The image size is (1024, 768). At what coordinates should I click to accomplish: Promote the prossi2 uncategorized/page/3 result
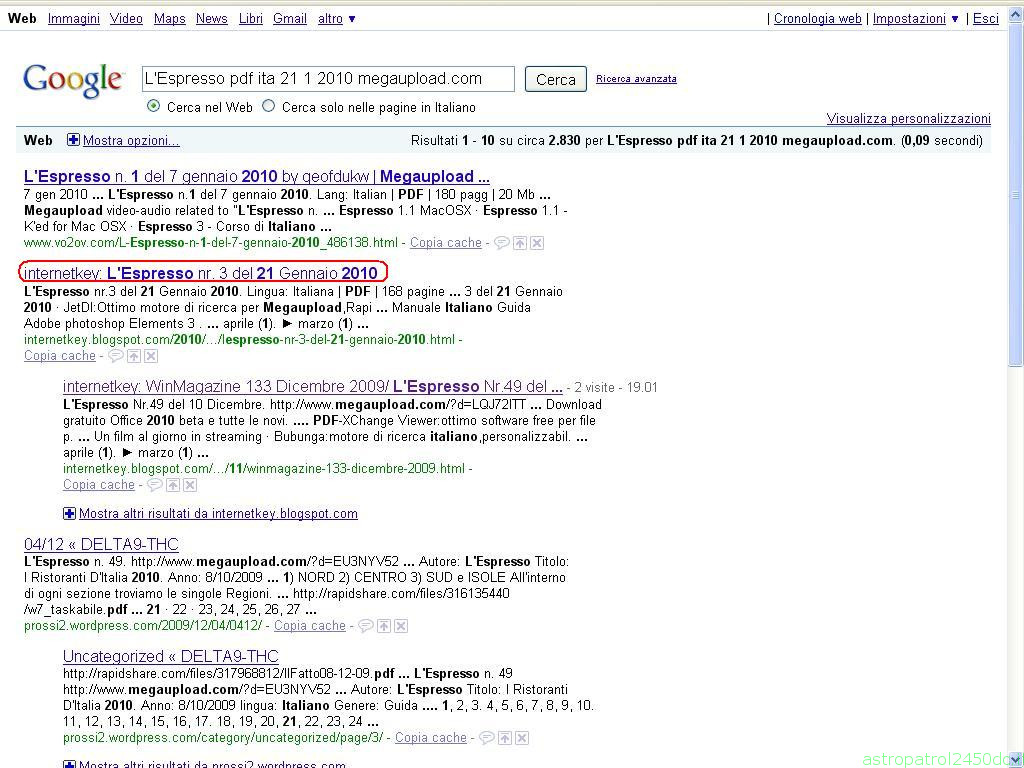coord(505,738)
